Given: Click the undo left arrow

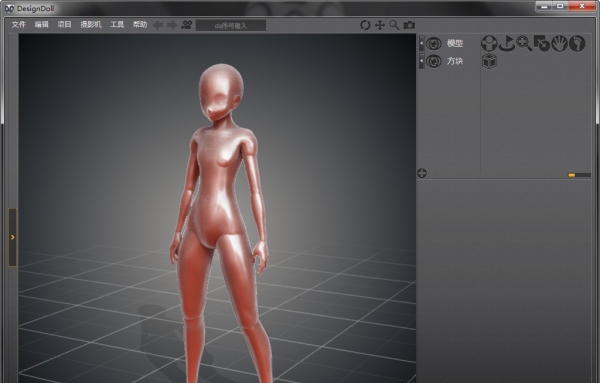Looking at the screenshot, I should [x=158, y=25].
